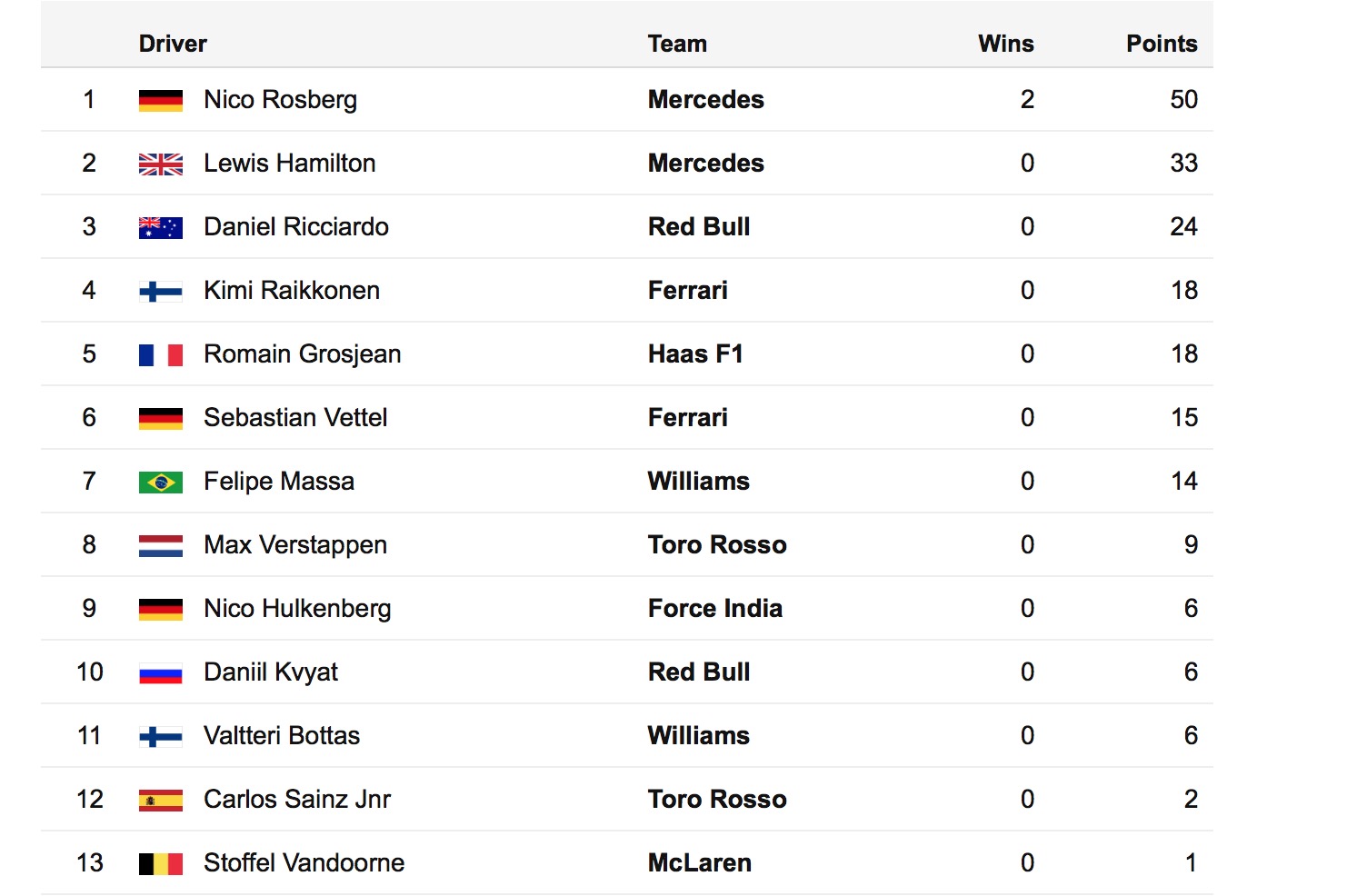Select Valtteri Bottas driver name
This screenshot has height=896, width=1347.
[282, 735]
